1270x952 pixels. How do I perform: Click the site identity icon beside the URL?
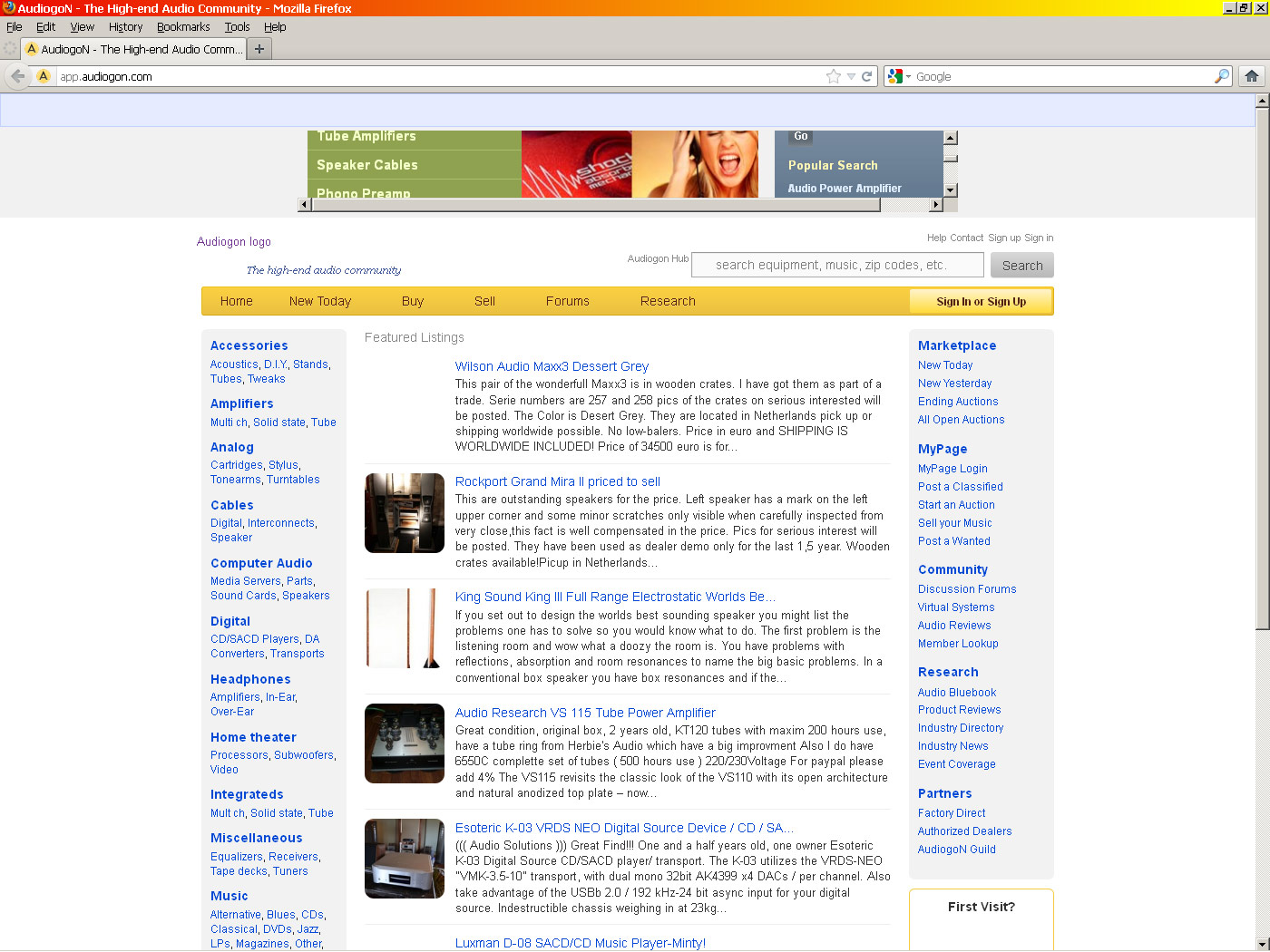[x=43, y=76]
